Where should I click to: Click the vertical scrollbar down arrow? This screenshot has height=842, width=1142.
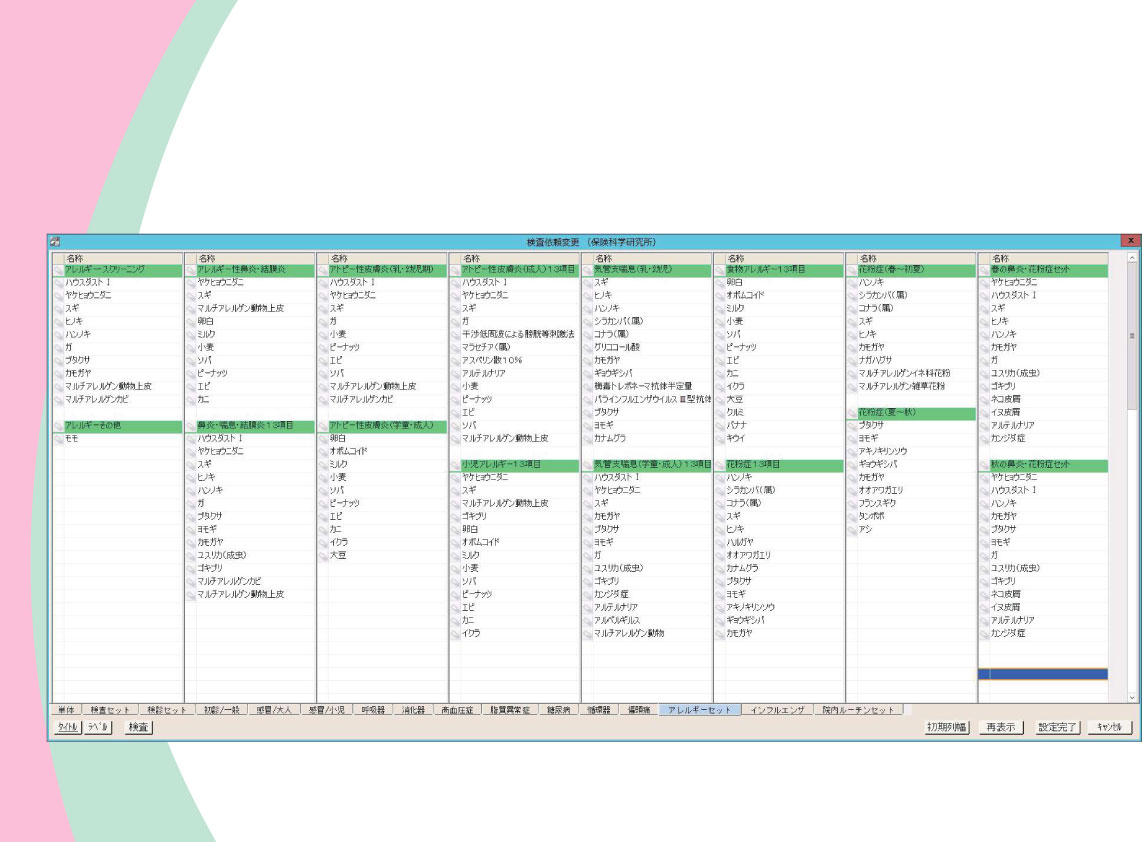tap(1133, 697)
